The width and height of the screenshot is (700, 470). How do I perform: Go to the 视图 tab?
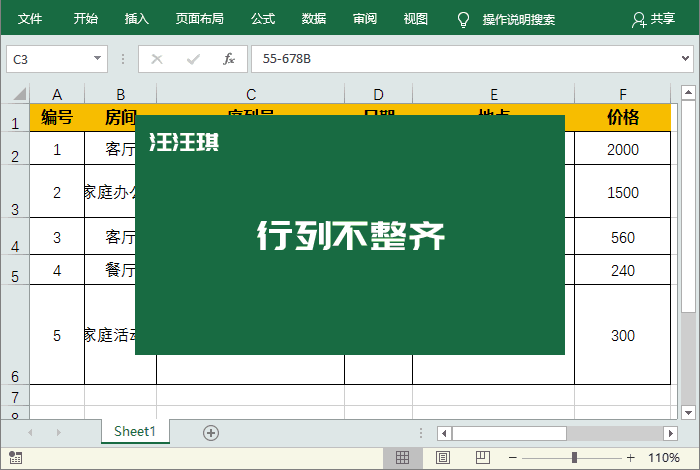tap(416, 19)
